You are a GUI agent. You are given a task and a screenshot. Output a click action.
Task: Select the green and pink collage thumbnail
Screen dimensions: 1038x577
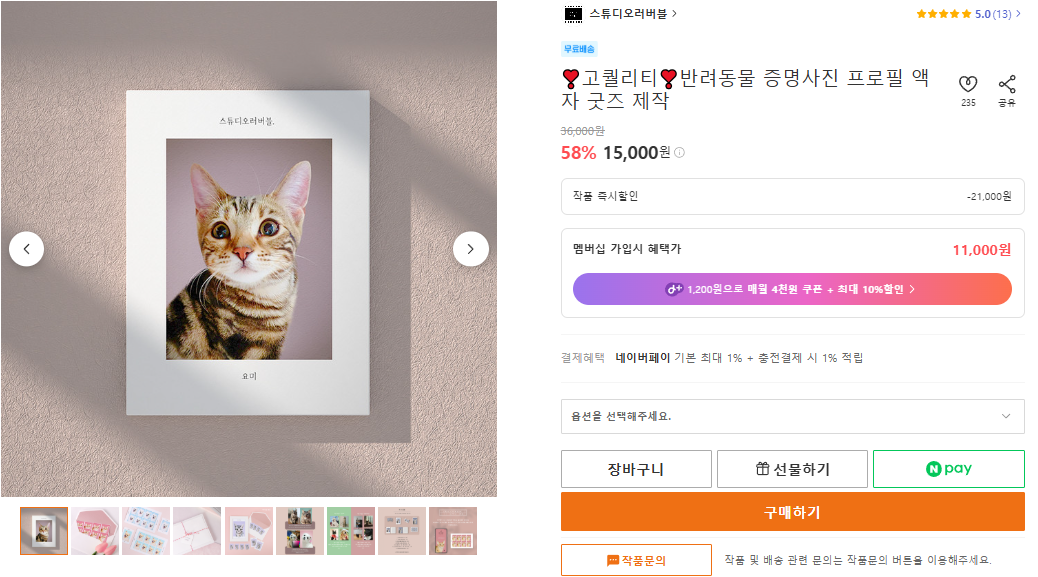[350, 531]
